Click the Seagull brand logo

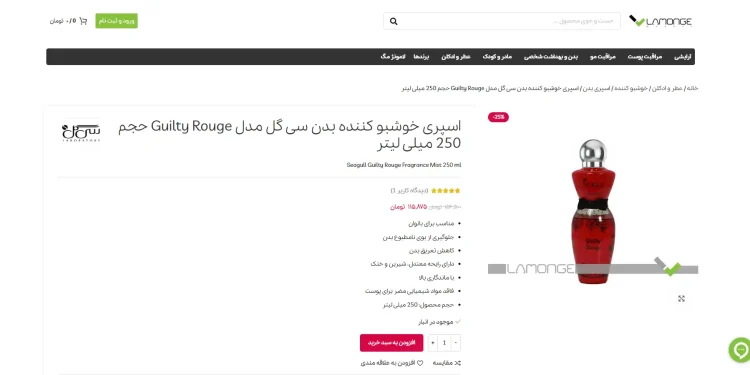tap(81, 132)
